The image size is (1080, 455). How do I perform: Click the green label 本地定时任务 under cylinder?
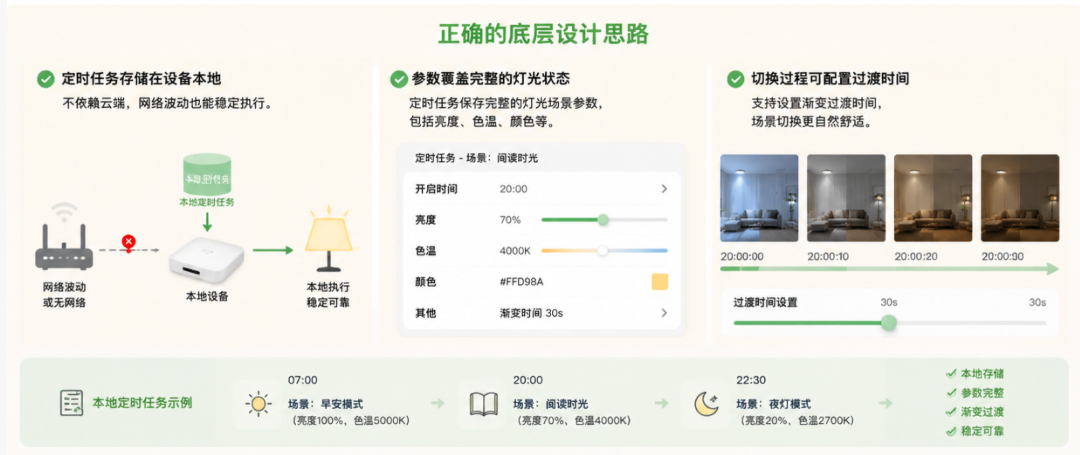[207, 202]
